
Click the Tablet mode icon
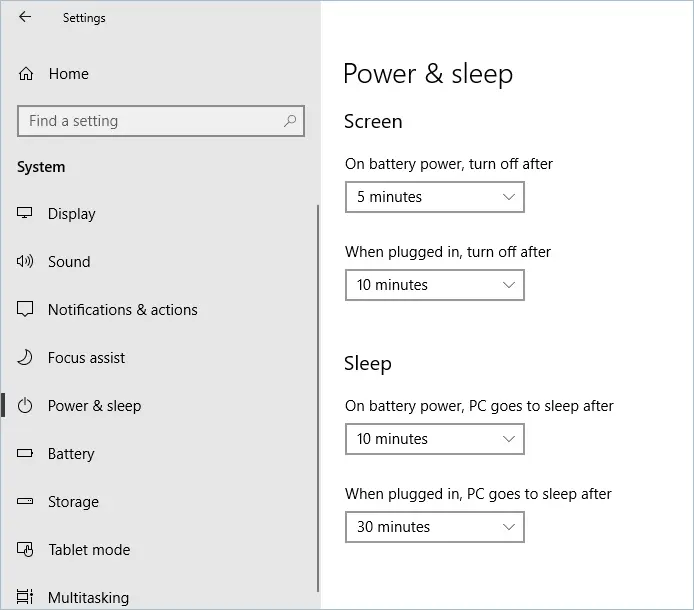pos(26,550)
